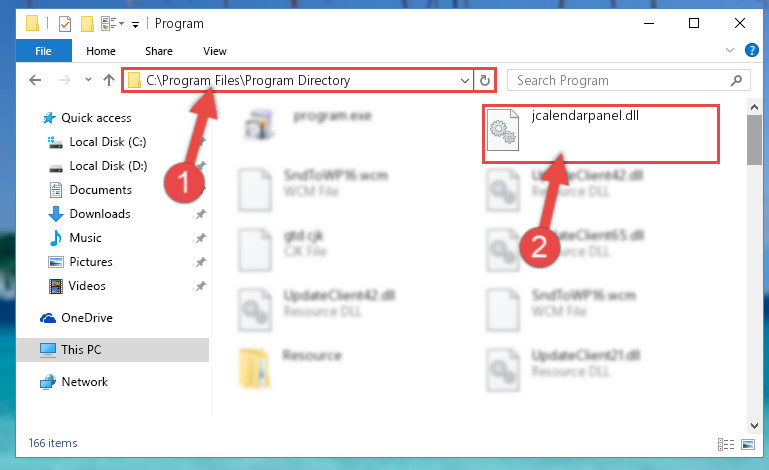Open the File menu tab
This screenshot has height=470, width=769.
44,51
